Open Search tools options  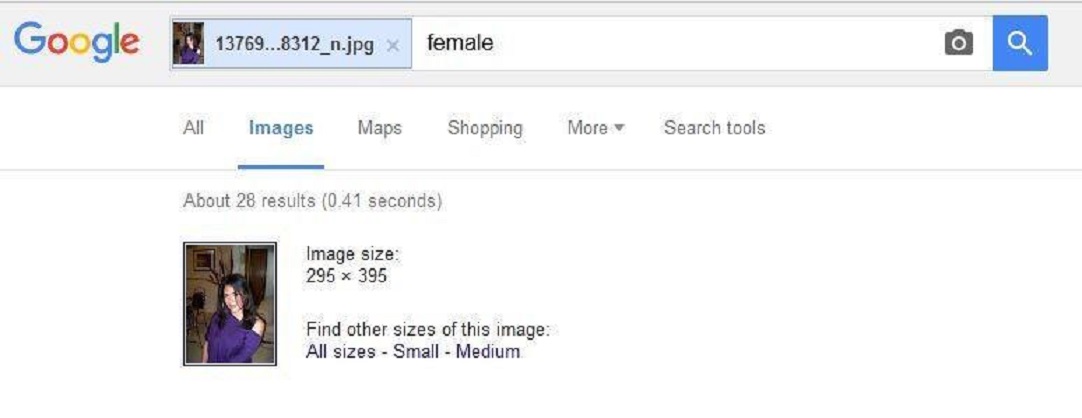click(x=714, y=128)
